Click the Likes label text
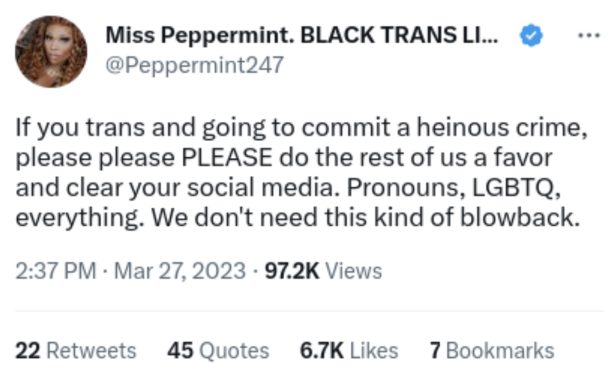The image size is (608, 379). click(374, 351)
